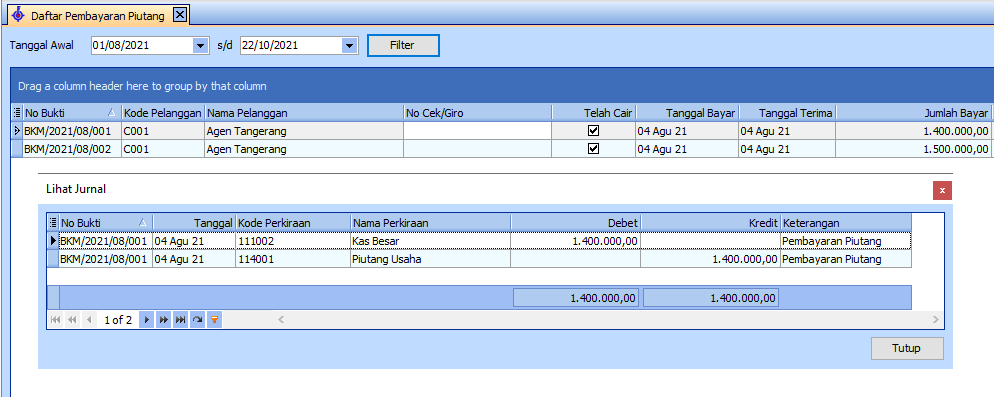Sort by Kode Perkiraan column header
994x397 pixels.
click(x=292, y=223)
